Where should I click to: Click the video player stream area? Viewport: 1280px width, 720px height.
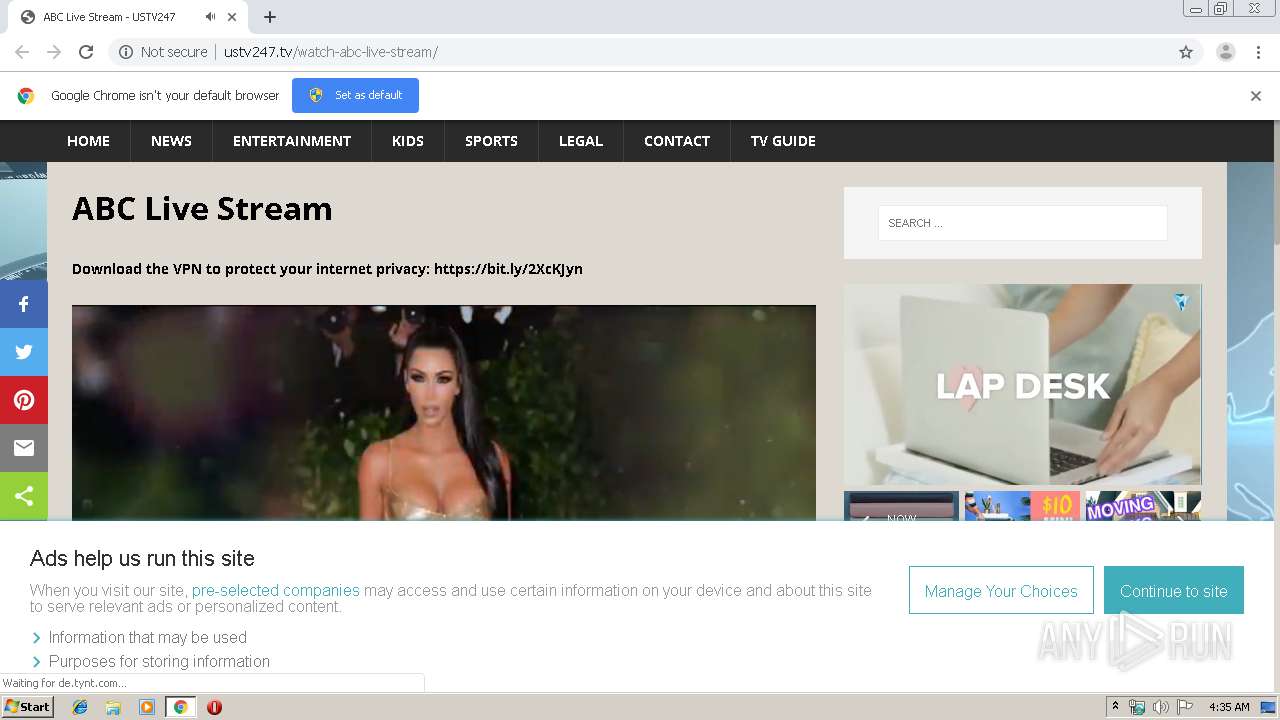(x=444, y=413)
